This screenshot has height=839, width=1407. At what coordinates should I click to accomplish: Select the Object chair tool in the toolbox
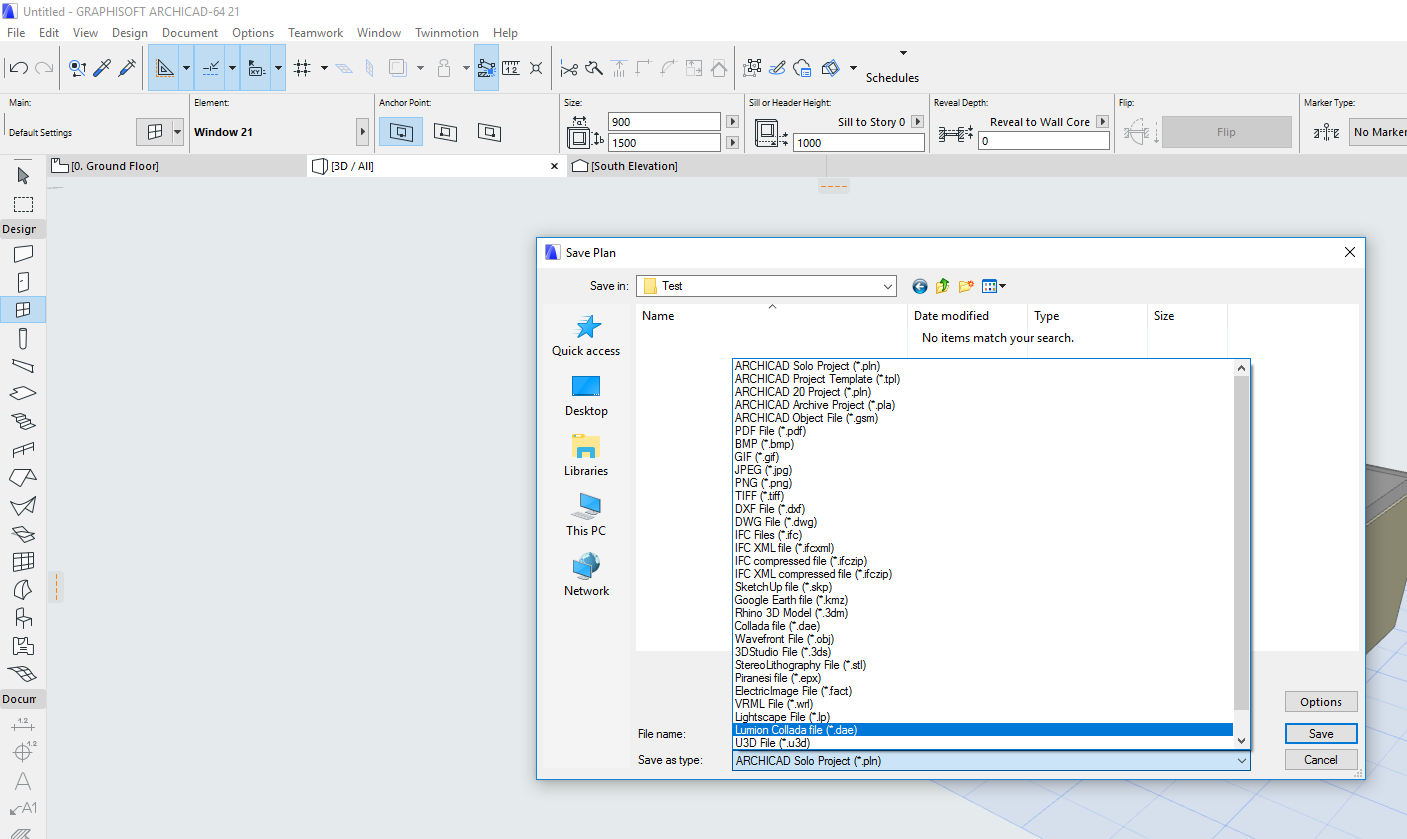23,618
